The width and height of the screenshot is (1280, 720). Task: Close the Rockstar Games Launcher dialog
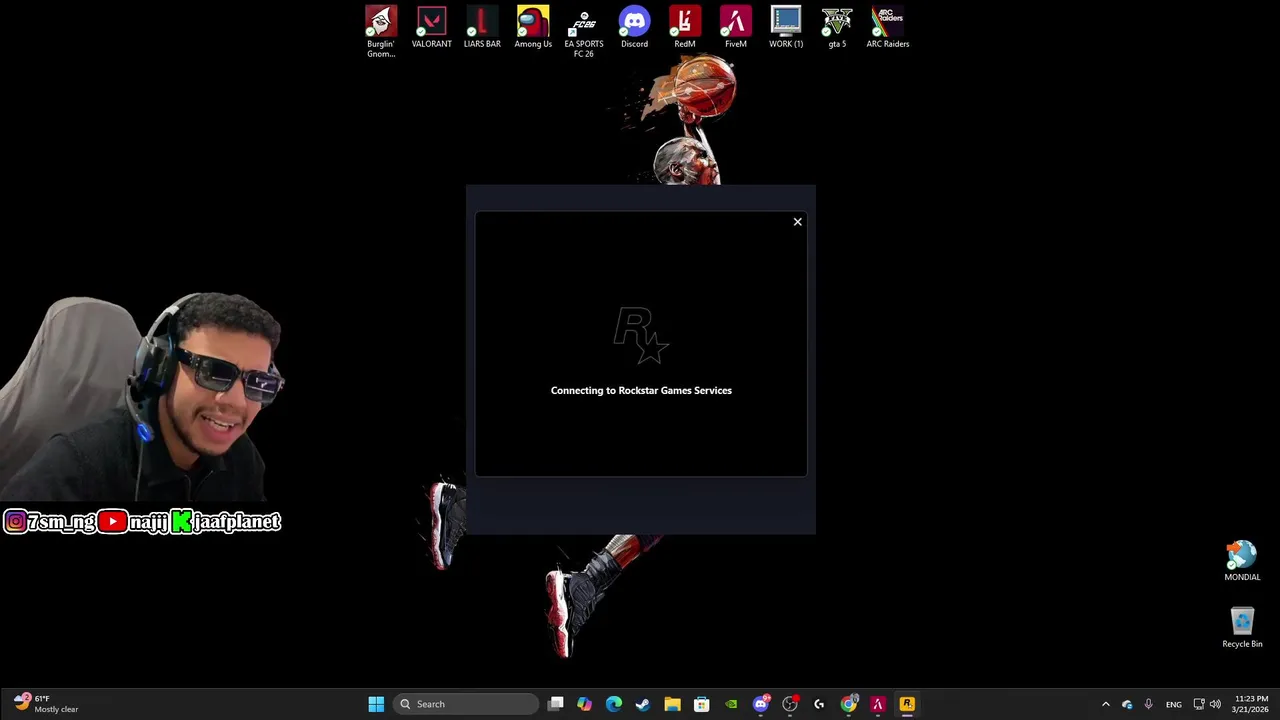(x=797, y=222)
